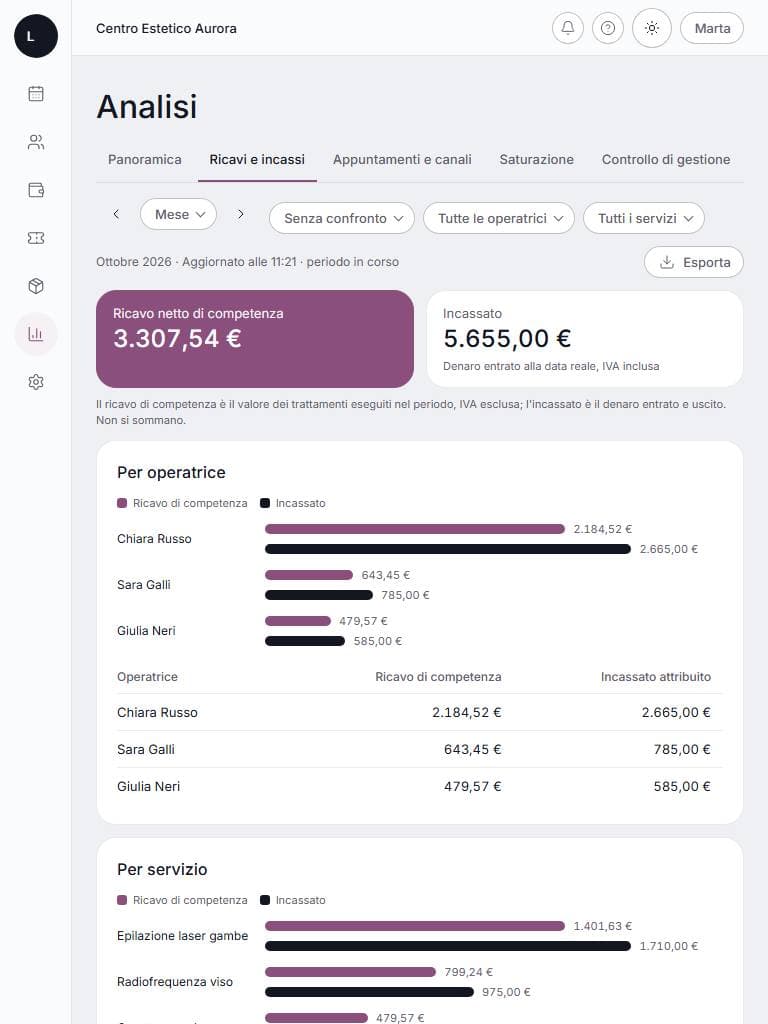Click Epilazione laser gambe chart label

point(183,936)
